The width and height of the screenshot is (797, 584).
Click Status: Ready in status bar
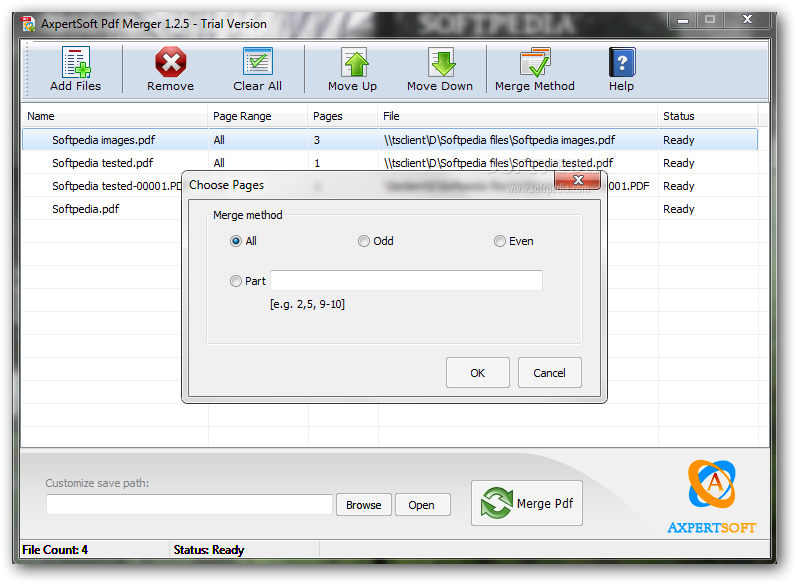coord(209,549)
